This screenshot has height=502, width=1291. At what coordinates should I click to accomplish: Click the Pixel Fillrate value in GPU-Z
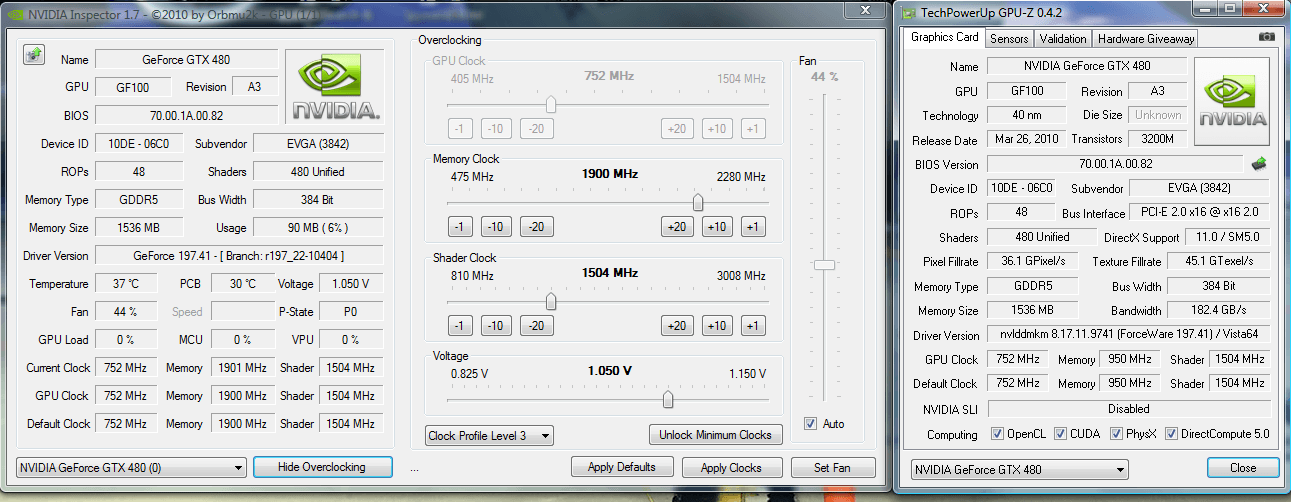[1032, 261]
